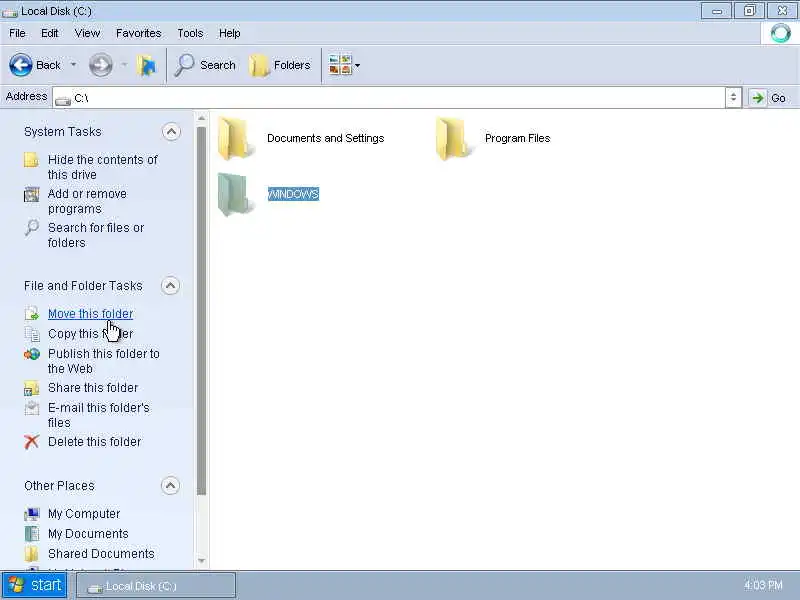Click Share this folder link
800x600 pixels.
click(x=93, y=388)
